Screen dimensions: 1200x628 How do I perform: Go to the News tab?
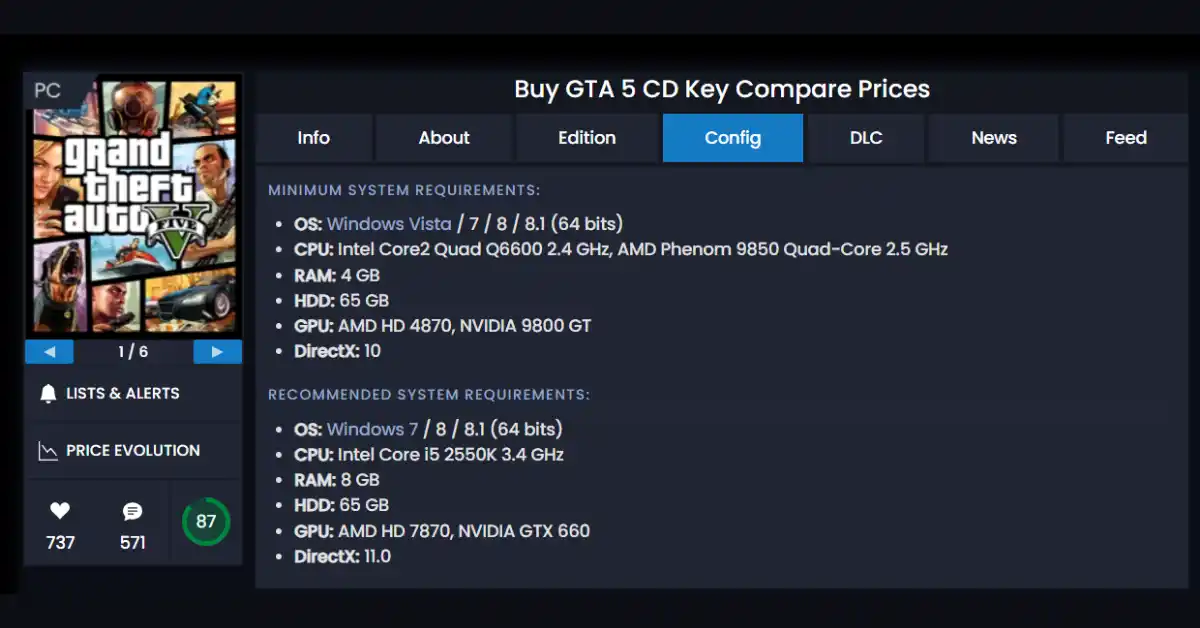pos(994,138)
